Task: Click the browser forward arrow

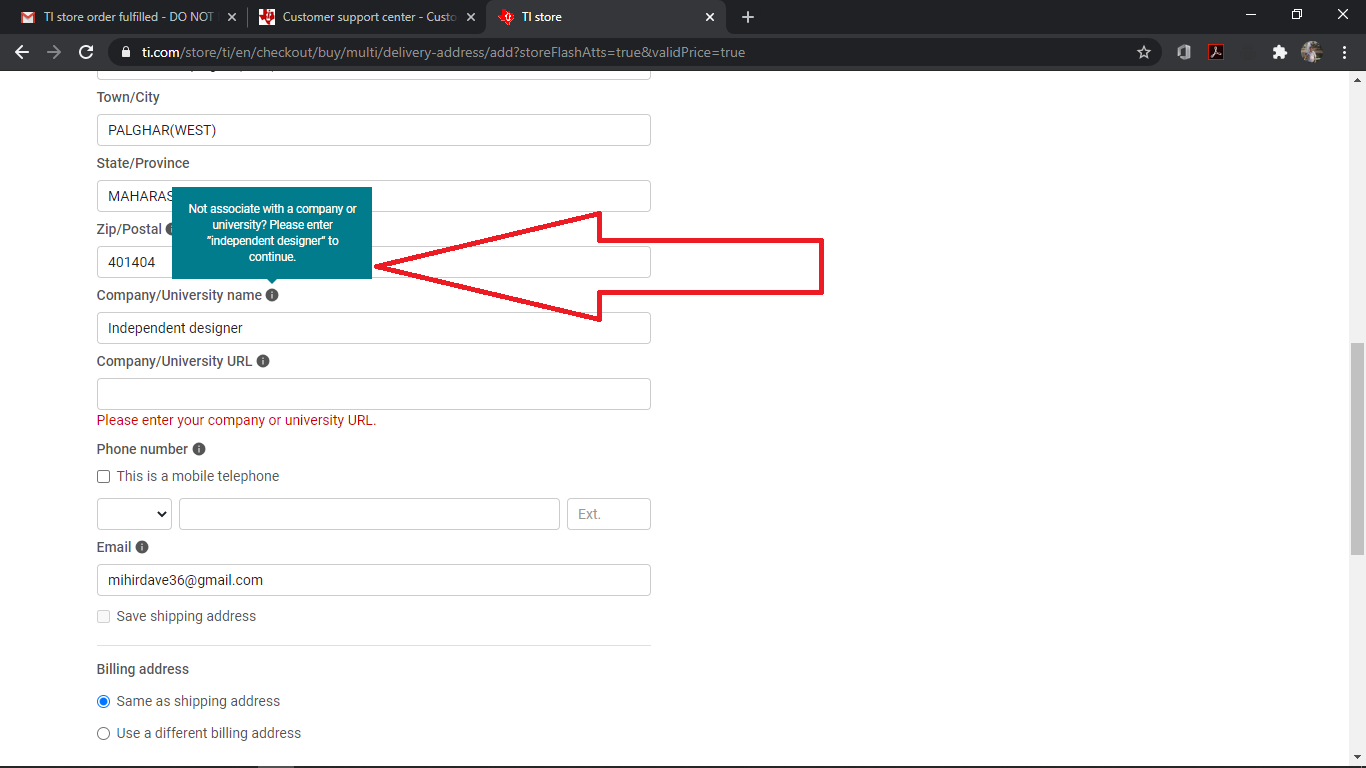Action: tap(54, 52)
